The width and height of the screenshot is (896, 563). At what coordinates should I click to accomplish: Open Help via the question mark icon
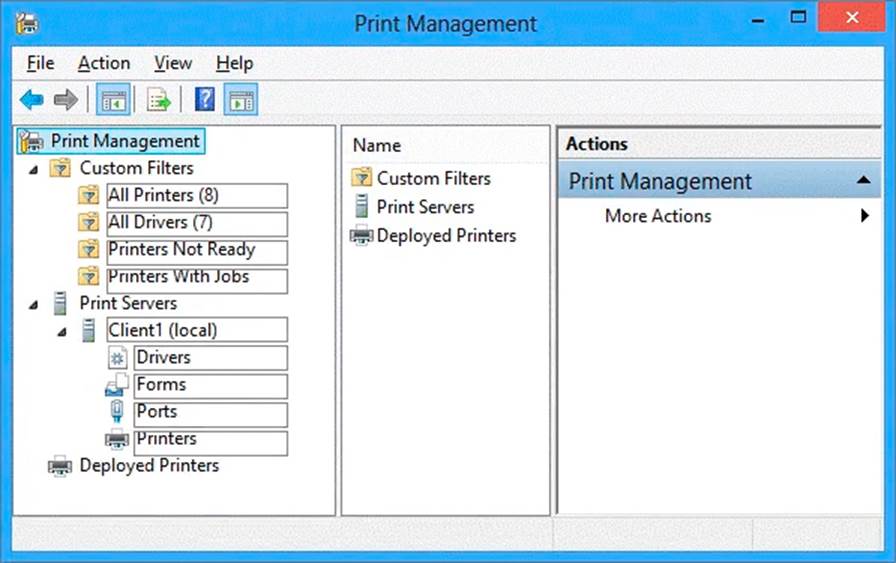pyautogui.click(x=205, y=100)
